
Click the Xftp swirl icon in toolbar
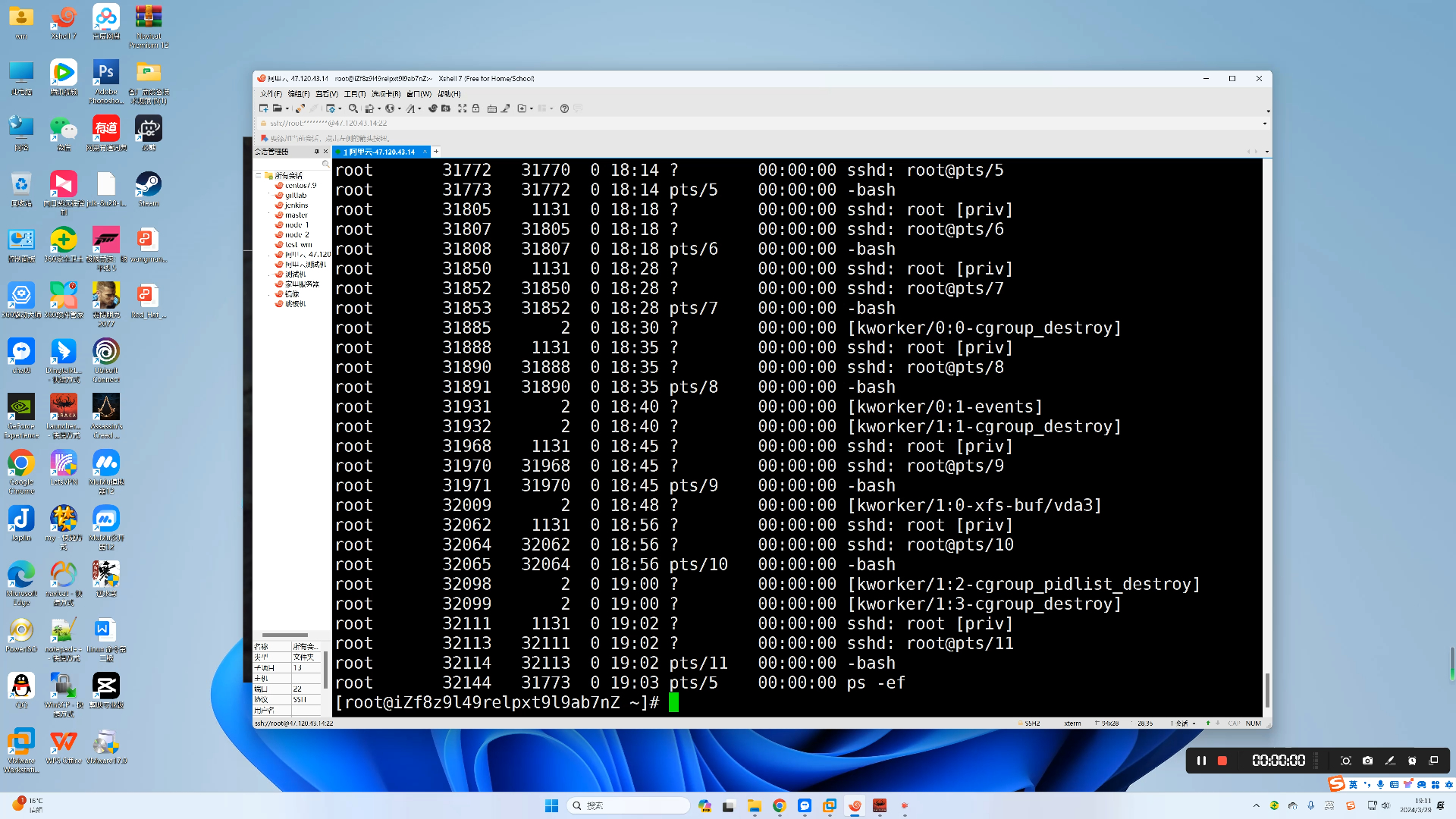tap(433, 108)
